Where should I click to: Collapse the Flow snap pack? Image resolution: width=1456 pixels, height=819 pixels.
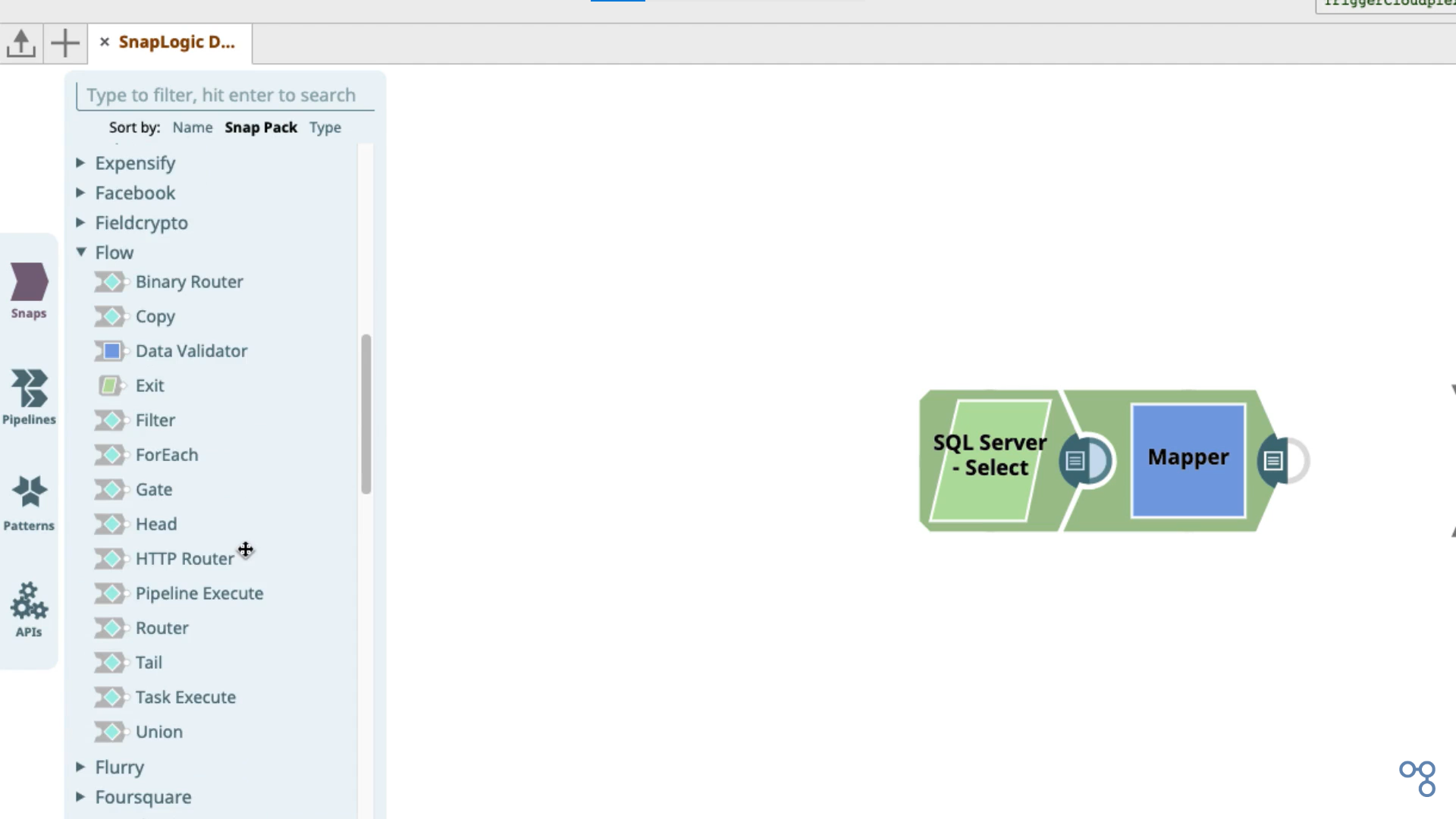point(81,252)
